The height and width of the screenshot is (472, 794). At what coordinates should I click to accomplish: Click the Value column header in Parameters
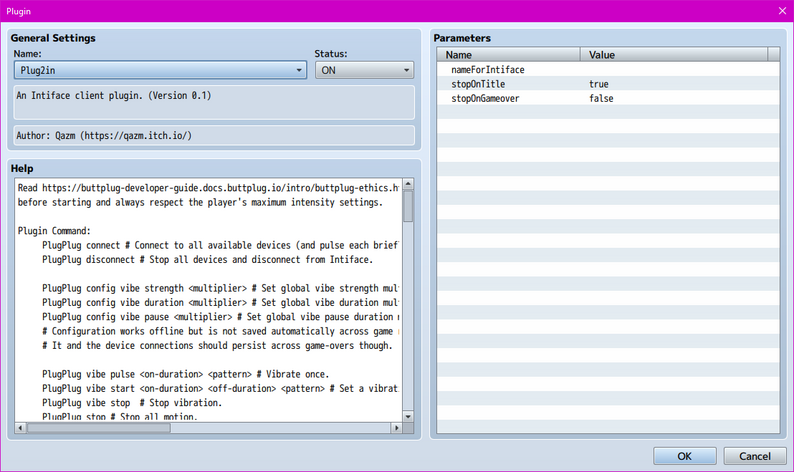coord(673,55)
